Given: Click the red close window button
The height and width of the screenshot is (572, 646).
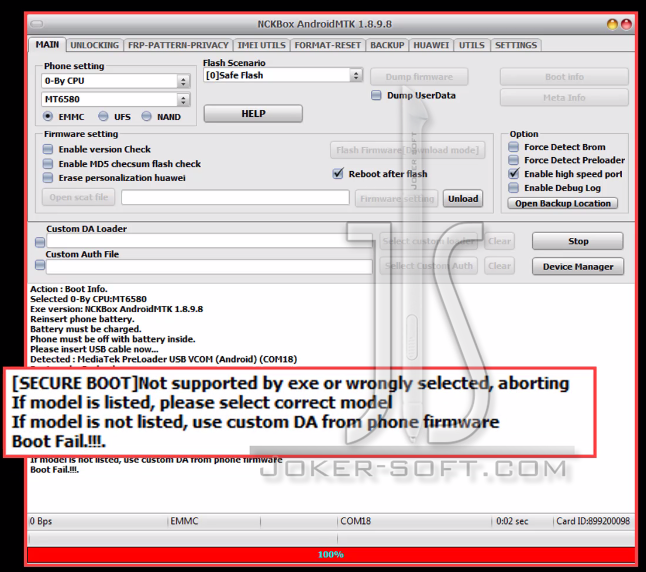Looking at the screenshot, I should [x=626, y=24].
